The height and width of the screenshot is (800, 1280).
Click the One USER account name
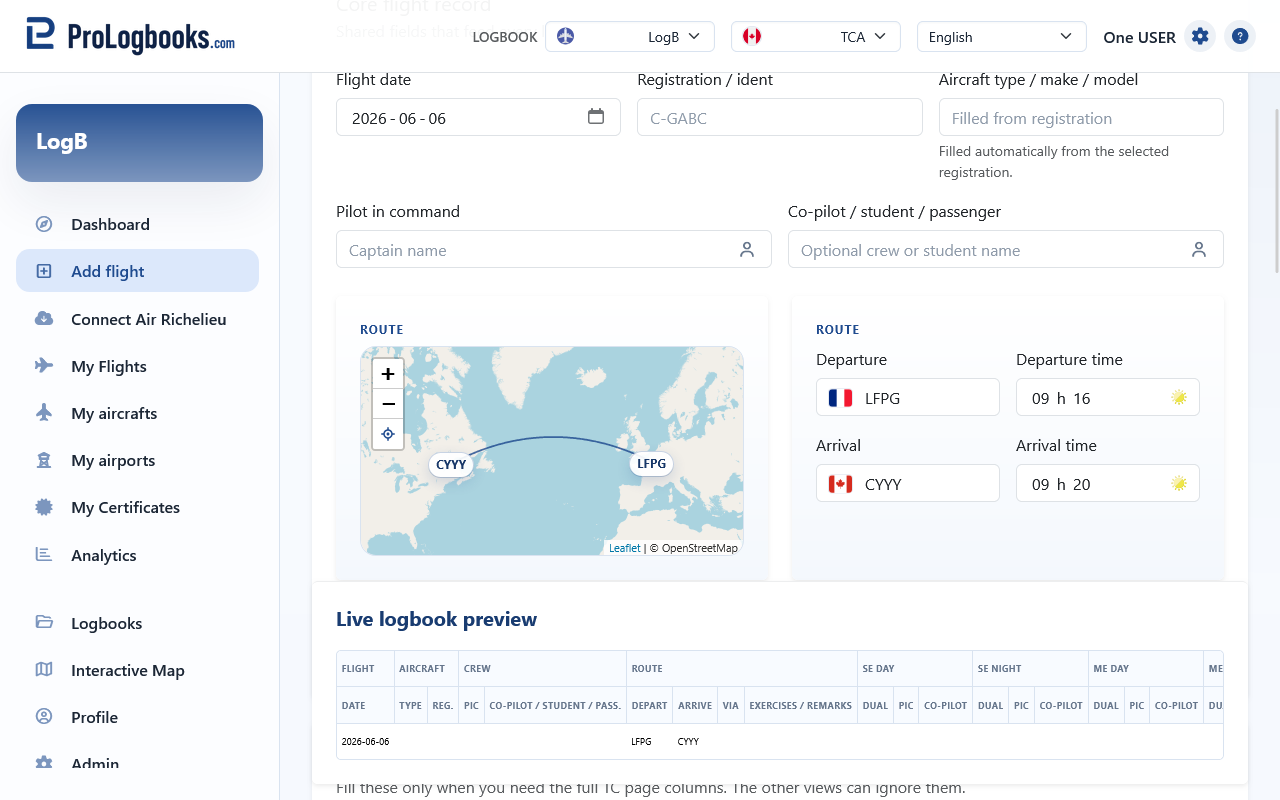[1139, 37]
